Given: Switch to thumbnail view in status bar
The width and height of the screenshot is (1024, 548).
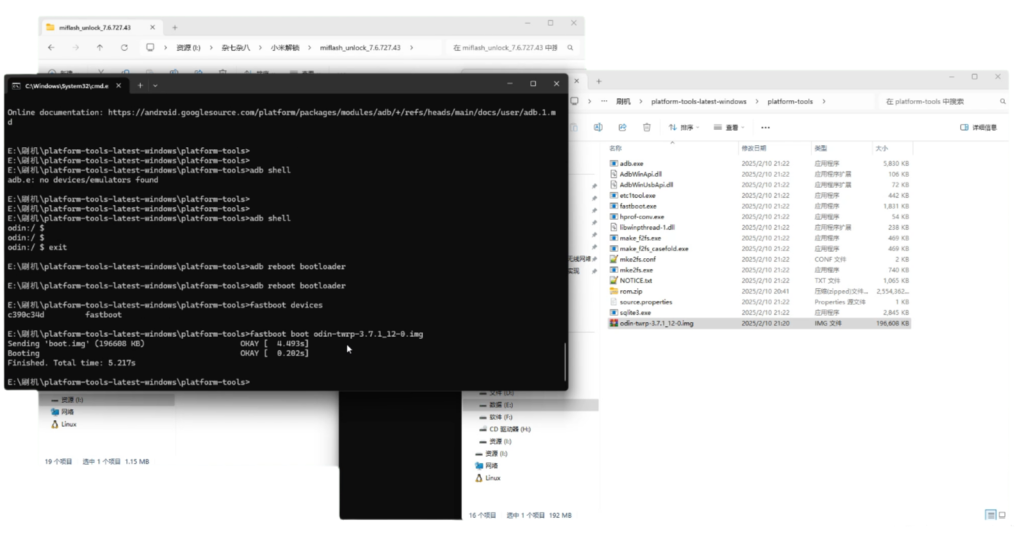Looking at the screenshot, I should tap(1002, 515).
